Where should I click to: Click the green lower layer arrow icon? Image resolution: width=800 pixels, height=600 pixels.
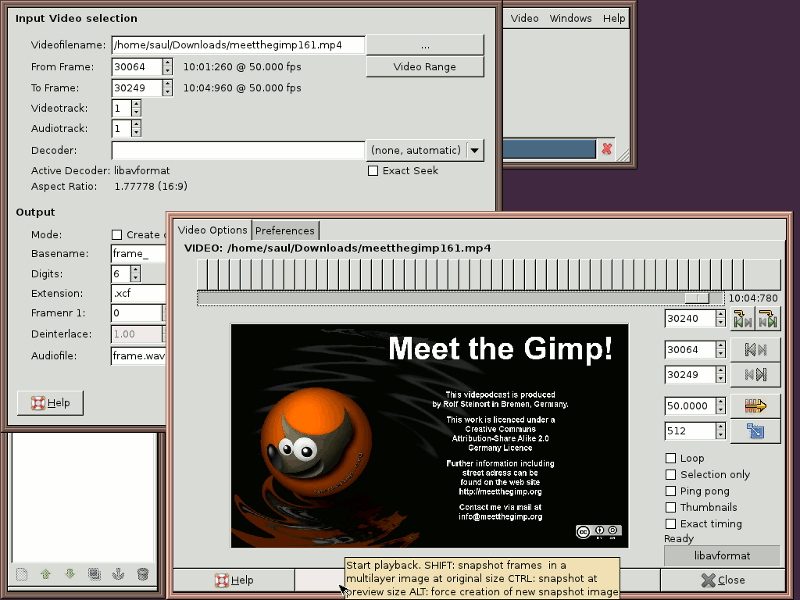tap(70, 574)
